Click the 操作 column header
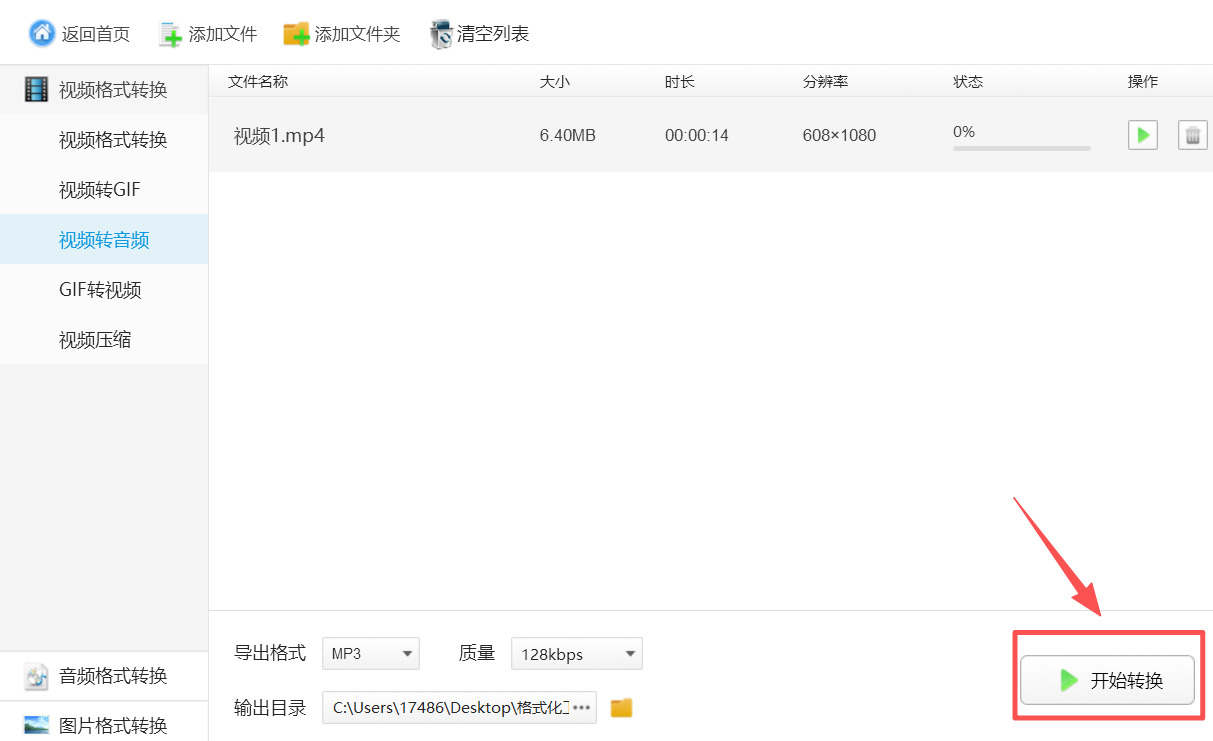1213x741 pixels. [1143, 82]
